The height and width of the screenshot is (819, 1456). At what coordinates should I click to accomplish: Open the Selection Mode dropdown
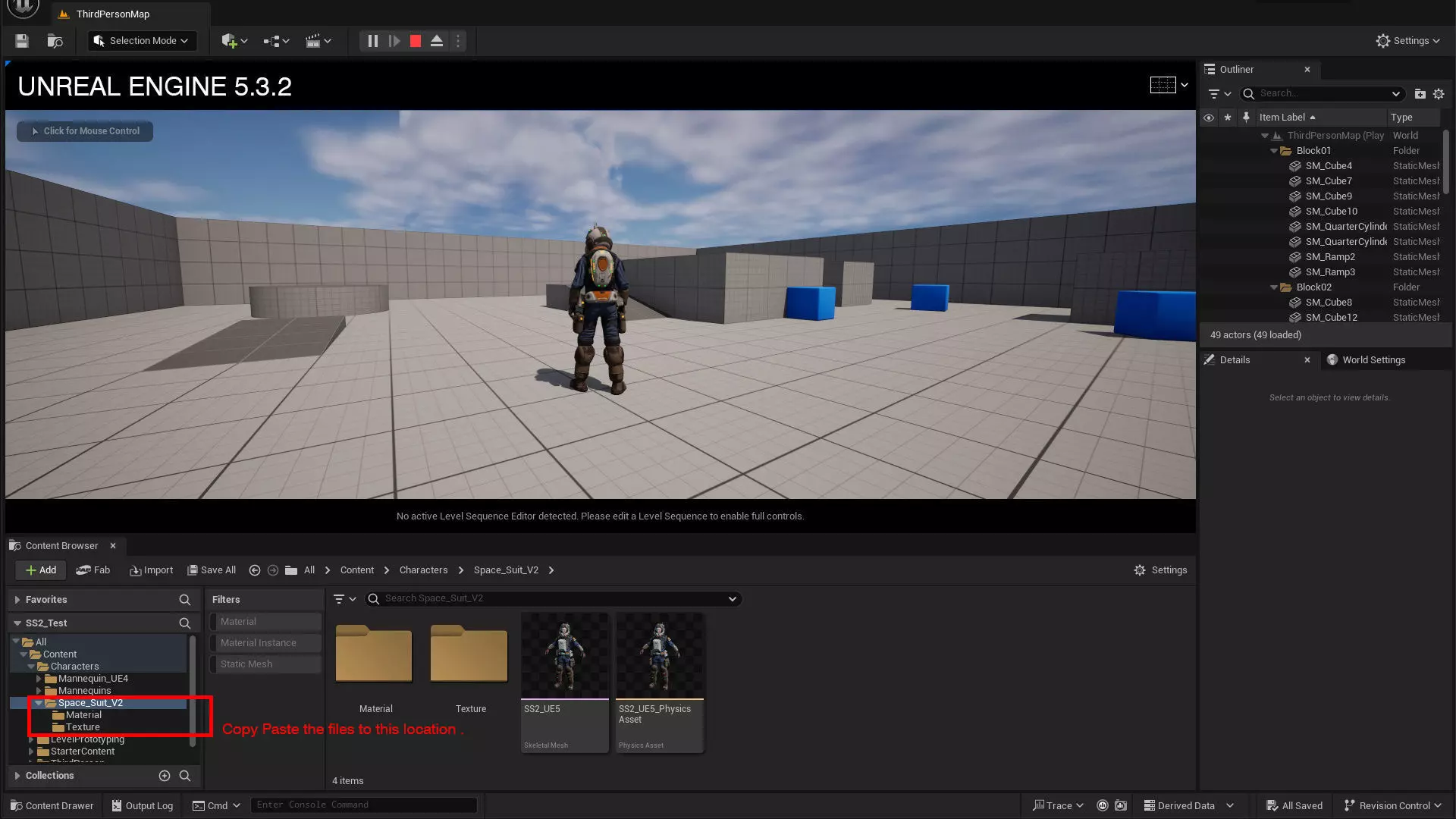142,41
